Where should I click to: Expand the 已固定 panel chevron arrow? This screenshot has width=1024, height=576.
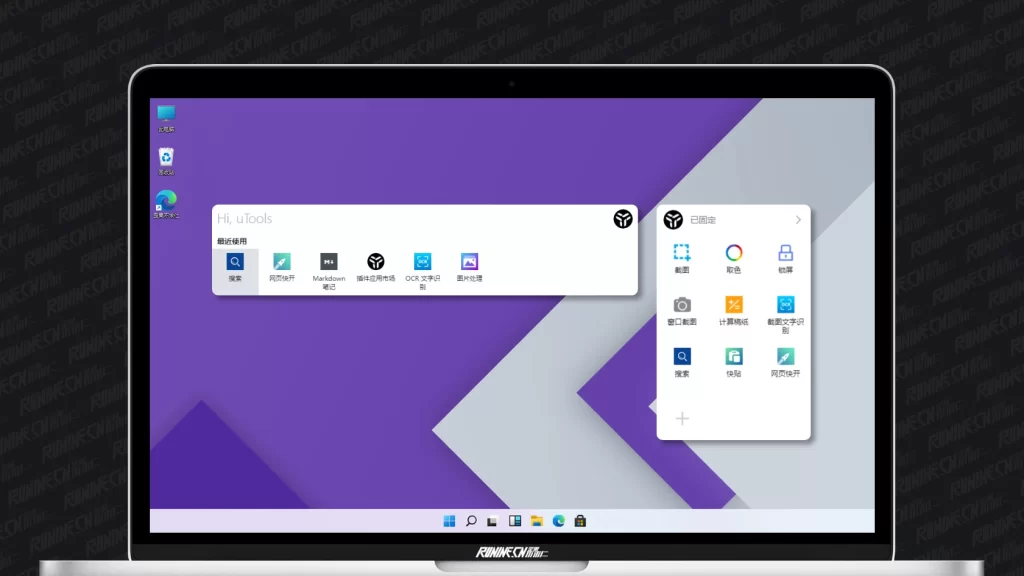[x=798, y=220]
